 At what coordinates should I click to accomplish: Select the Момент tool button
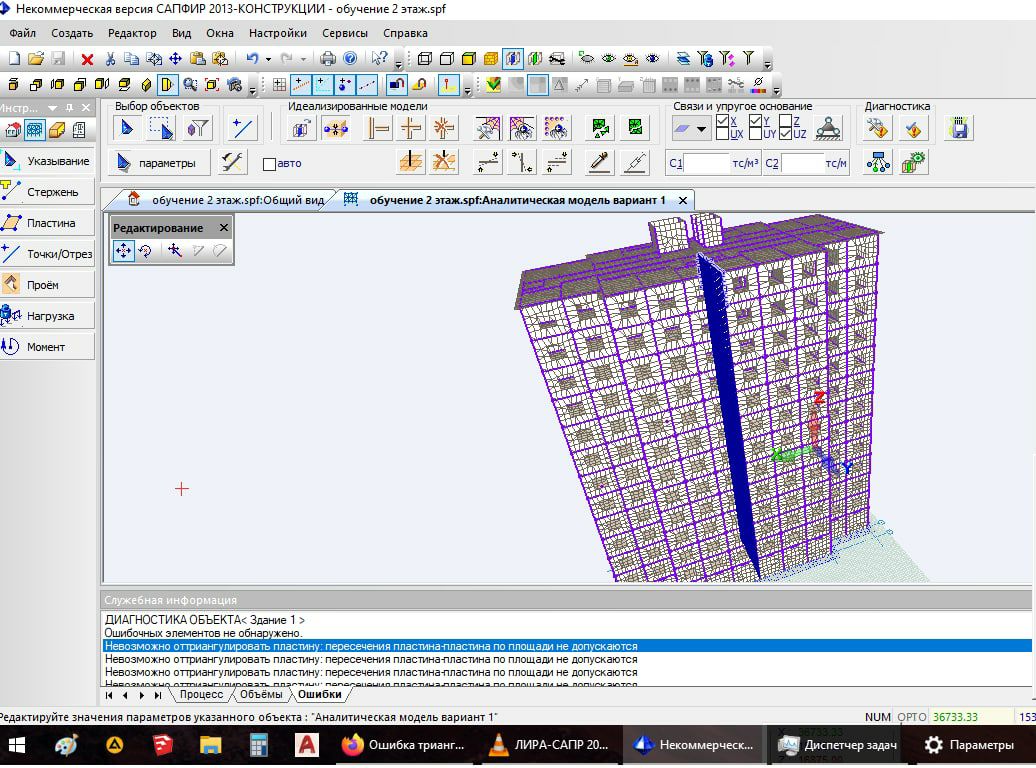[x=48, y=347]
